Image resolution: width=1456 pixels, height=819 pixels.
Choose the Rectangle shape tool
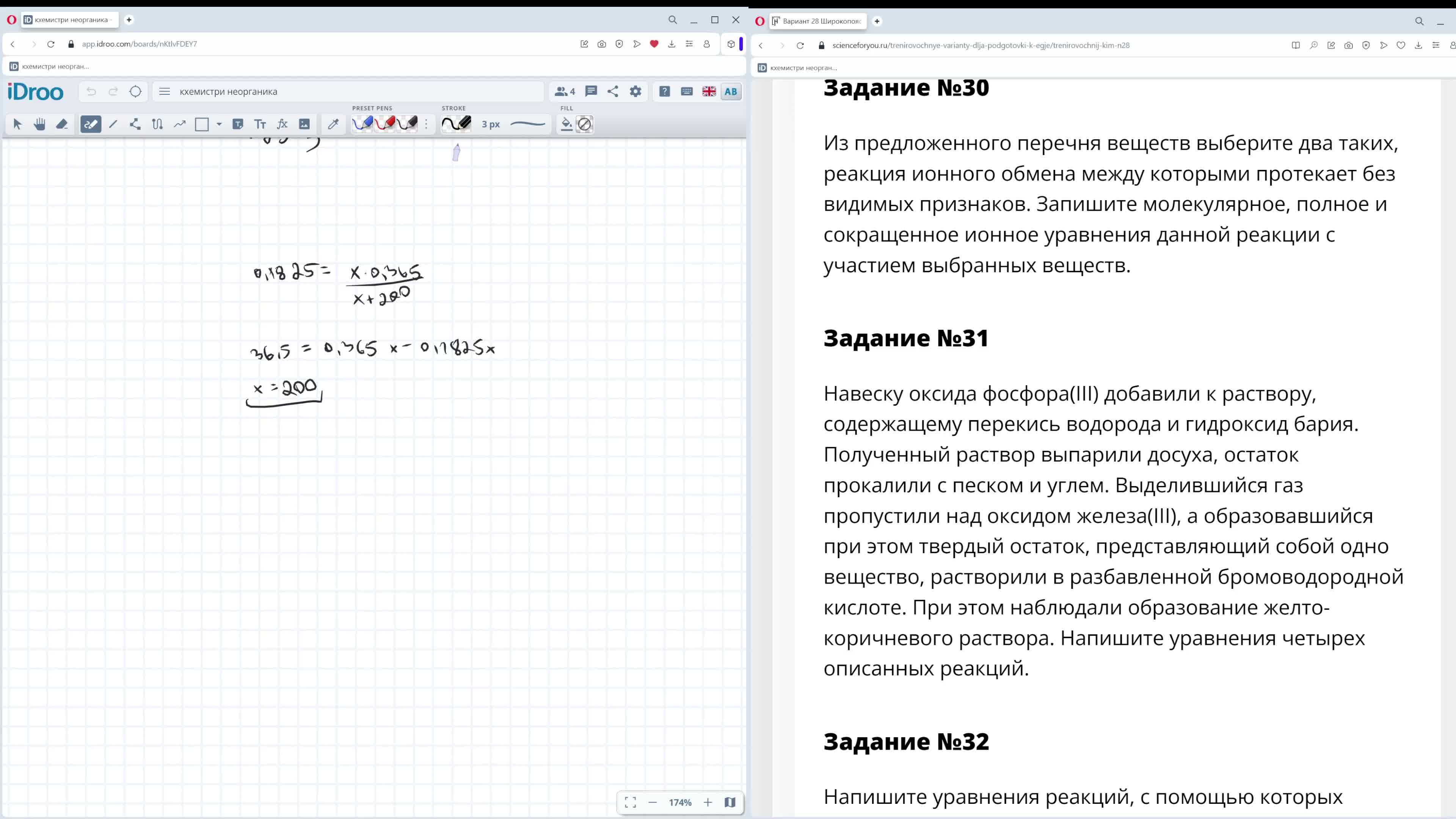tap(202, 124)
